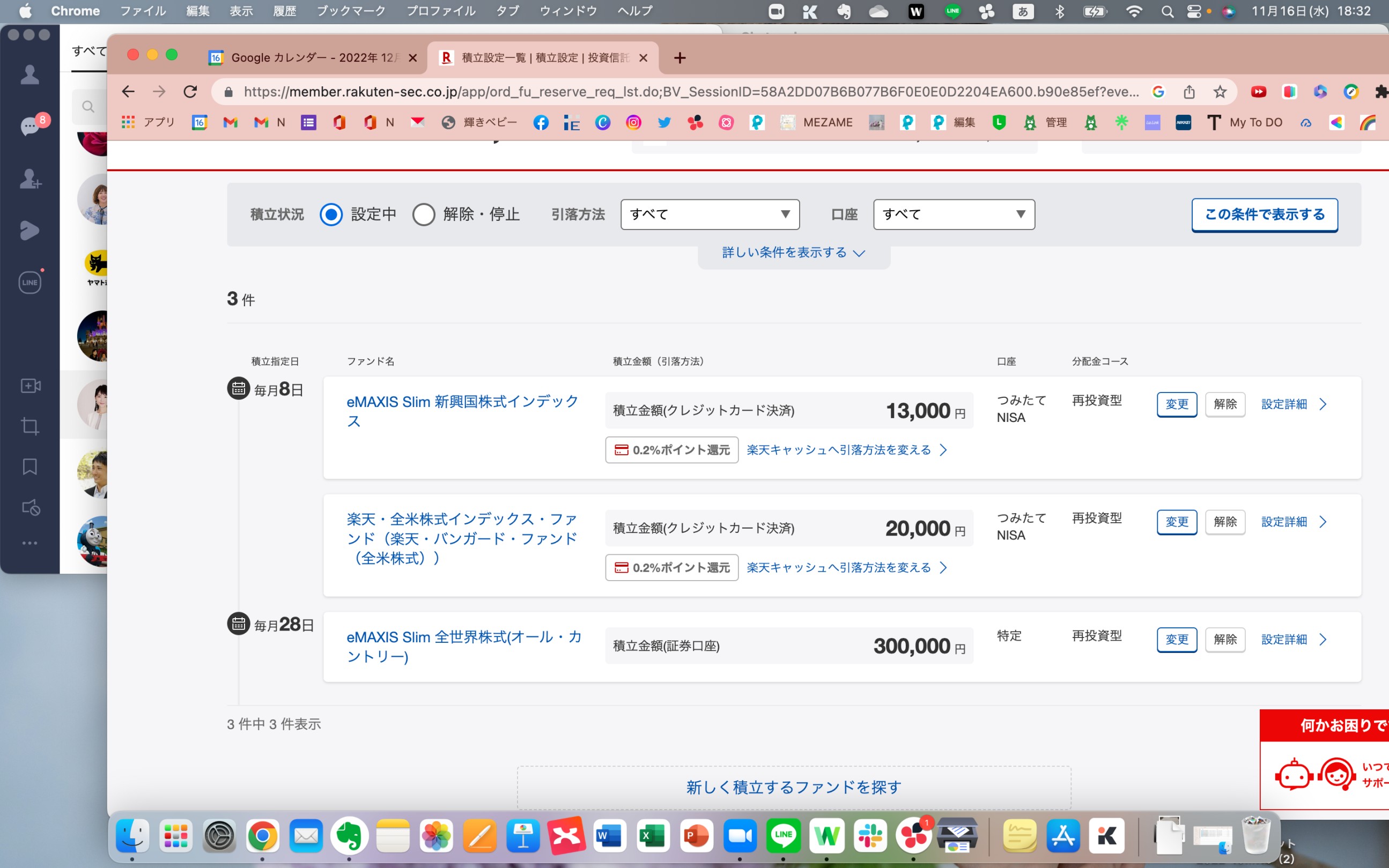Click 変更 for the 300,000円 fund
The image size is (1389, 868).
1177,640
